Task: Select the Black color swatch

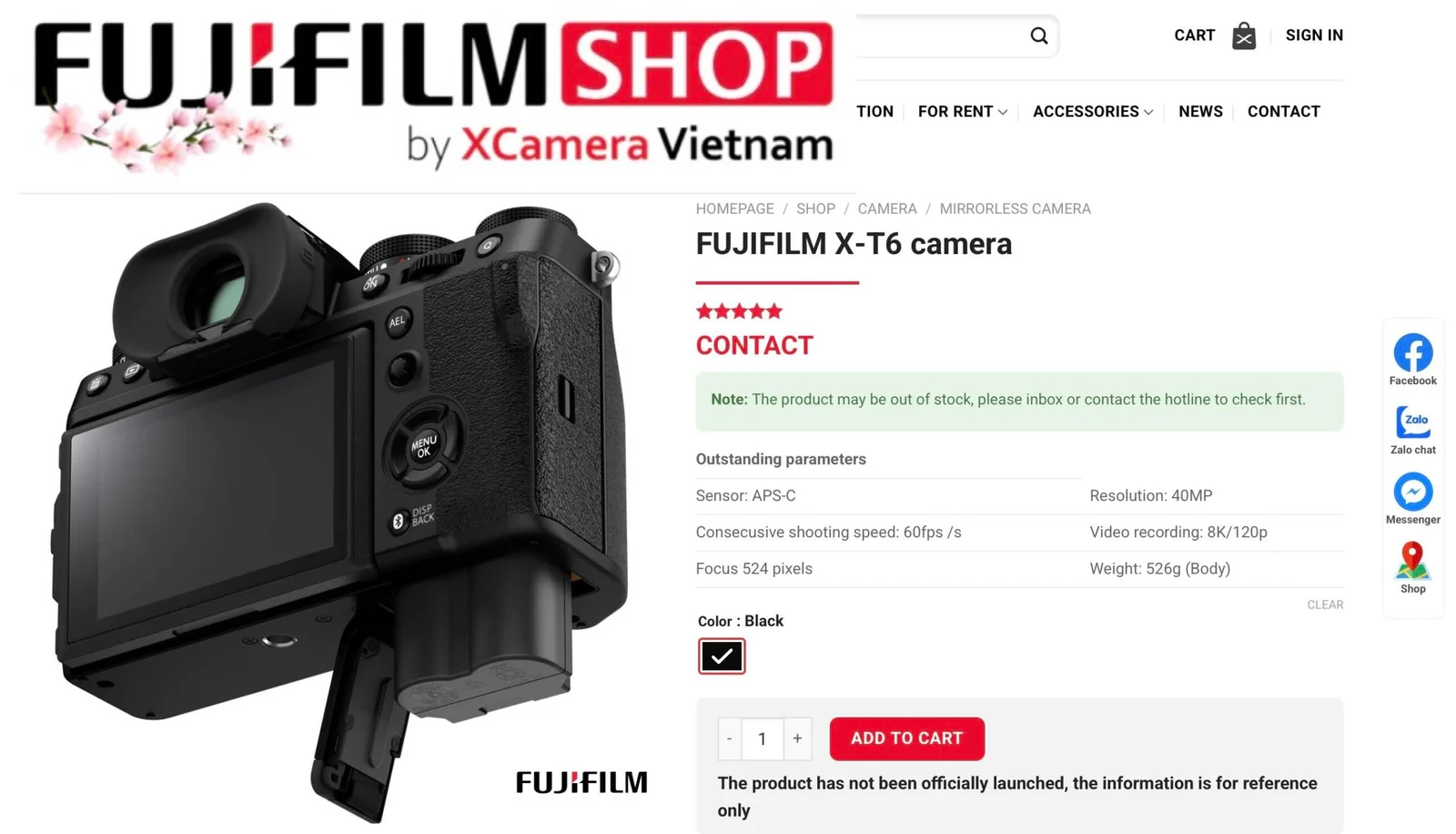Action: click(722, 656)
